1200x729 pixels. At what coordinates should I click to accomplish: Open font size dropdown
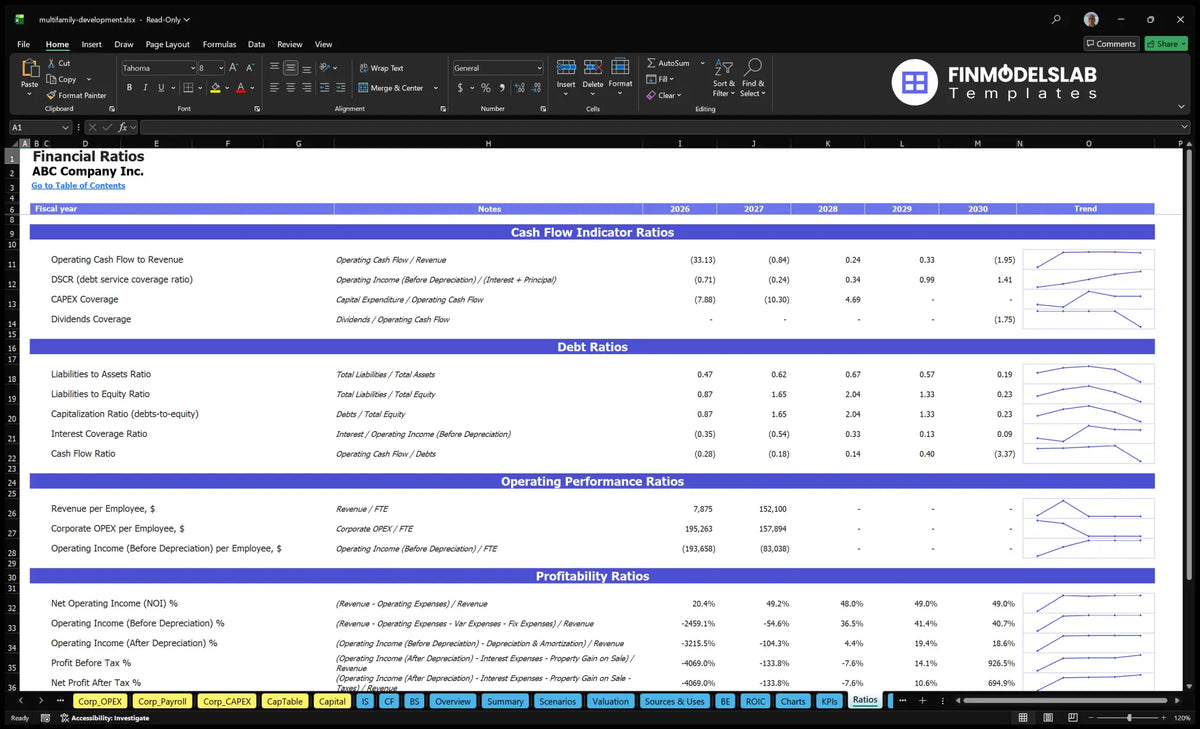(x=220, y=68)
